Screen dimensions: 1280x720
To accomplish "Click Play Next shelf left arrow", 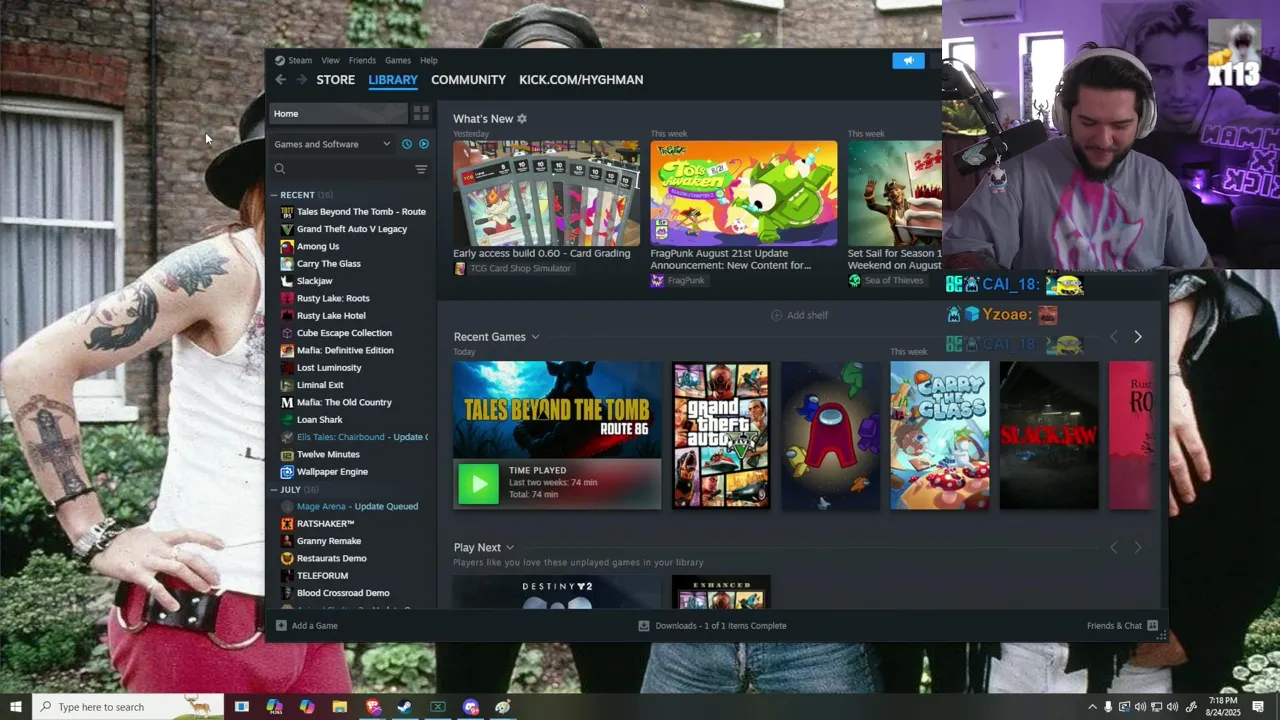I will pos(1113,547).
